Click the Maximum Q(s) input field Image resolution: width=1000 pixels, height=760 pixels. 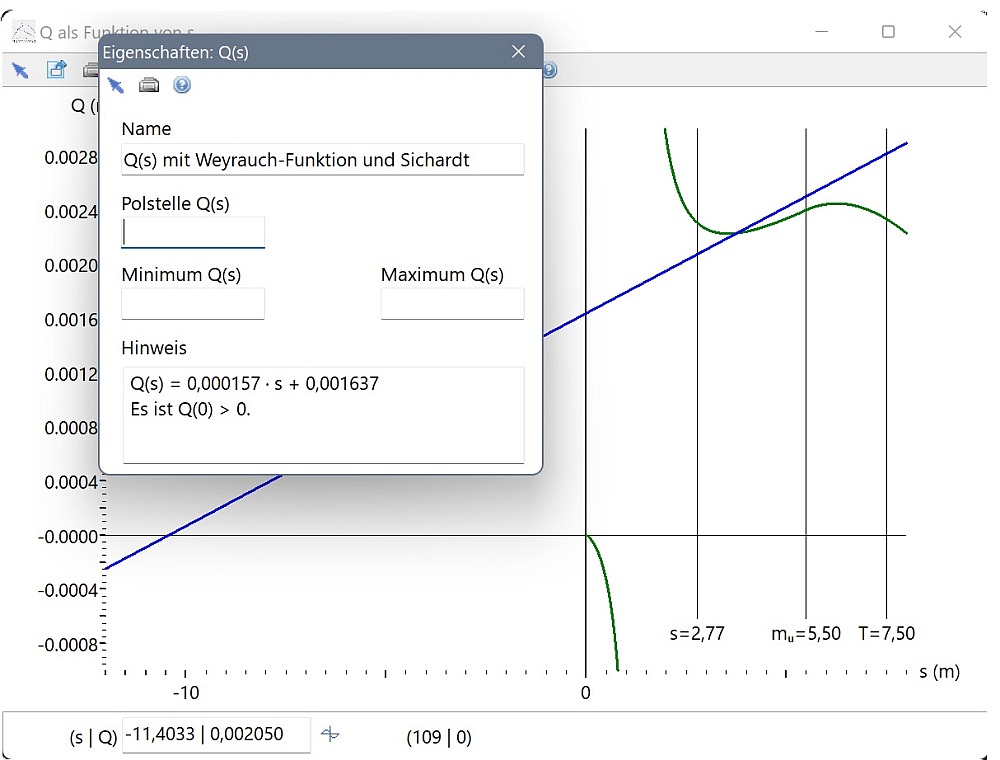click(x=452, y=304)
